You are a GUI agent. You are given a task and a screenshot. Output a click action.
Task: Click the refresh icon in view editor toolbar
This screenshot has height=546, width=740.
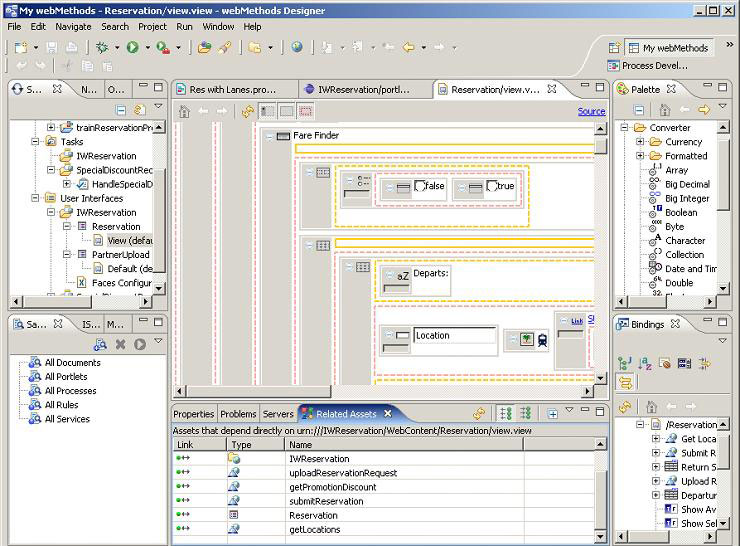click(x=247, y=111)
